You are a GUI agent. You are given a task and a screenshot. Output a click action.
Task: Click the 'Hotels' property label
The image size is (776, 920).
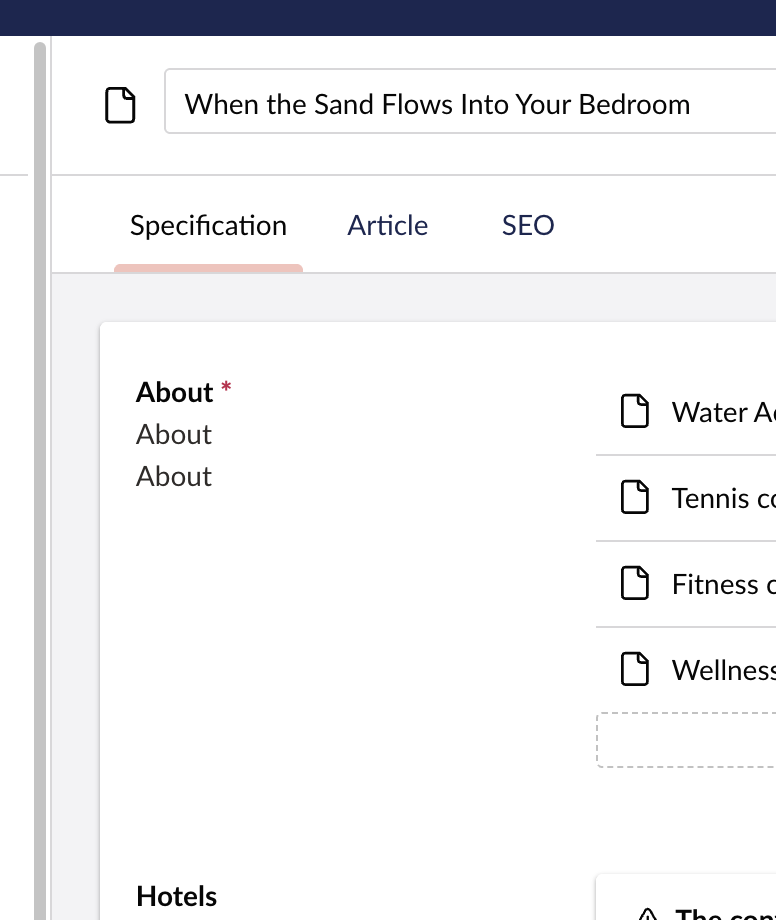(176, 896)
